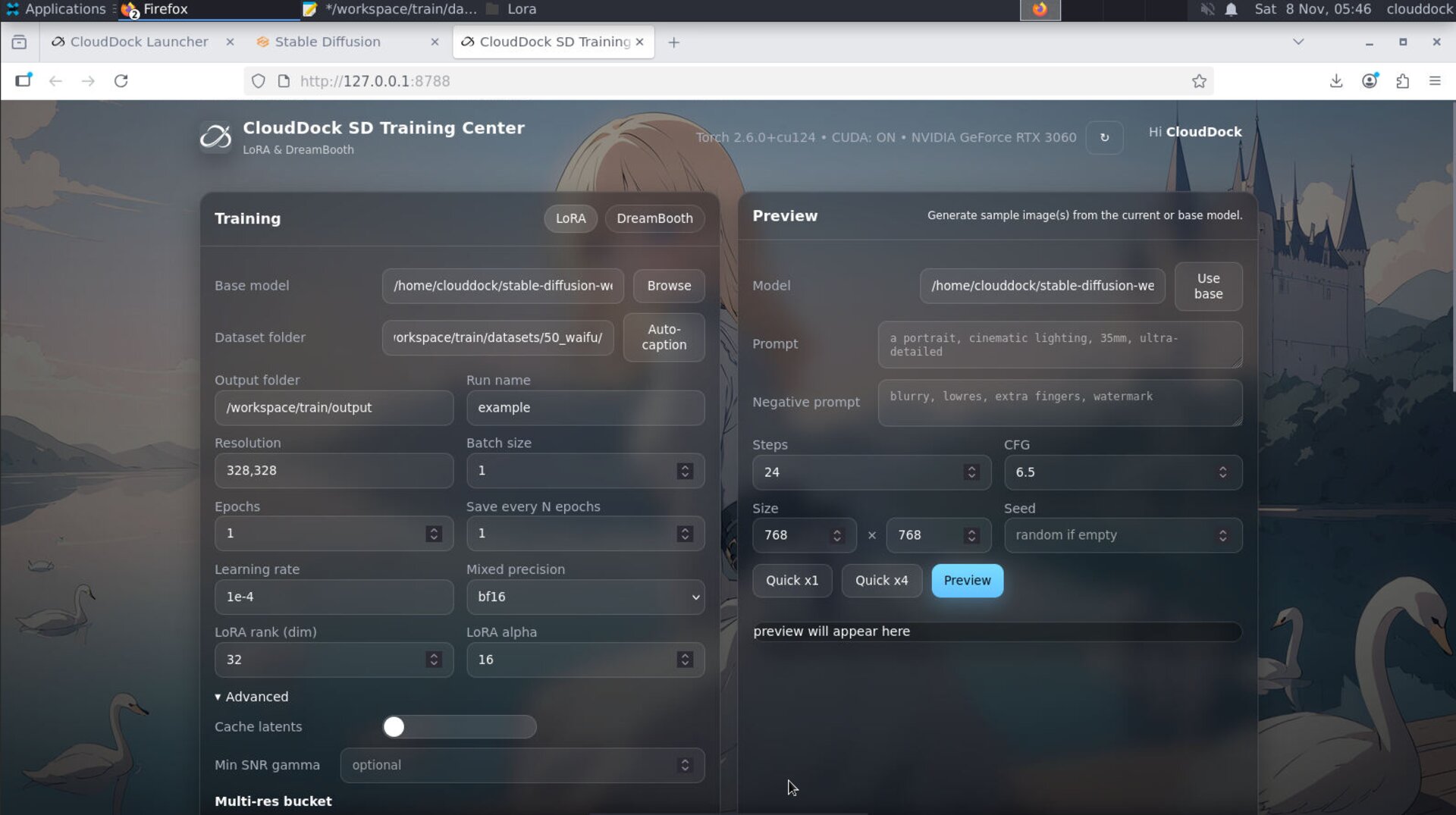The height and width of the screenshot is (815, 1456).
Task: Select LoRA training mode
Action: coord(570,218)
